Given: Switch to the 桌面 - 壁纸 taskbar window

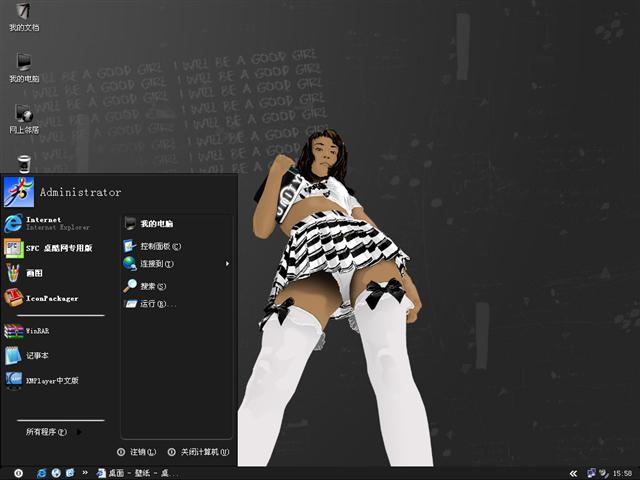Looking at the screenshot, I should coord(137,473).
